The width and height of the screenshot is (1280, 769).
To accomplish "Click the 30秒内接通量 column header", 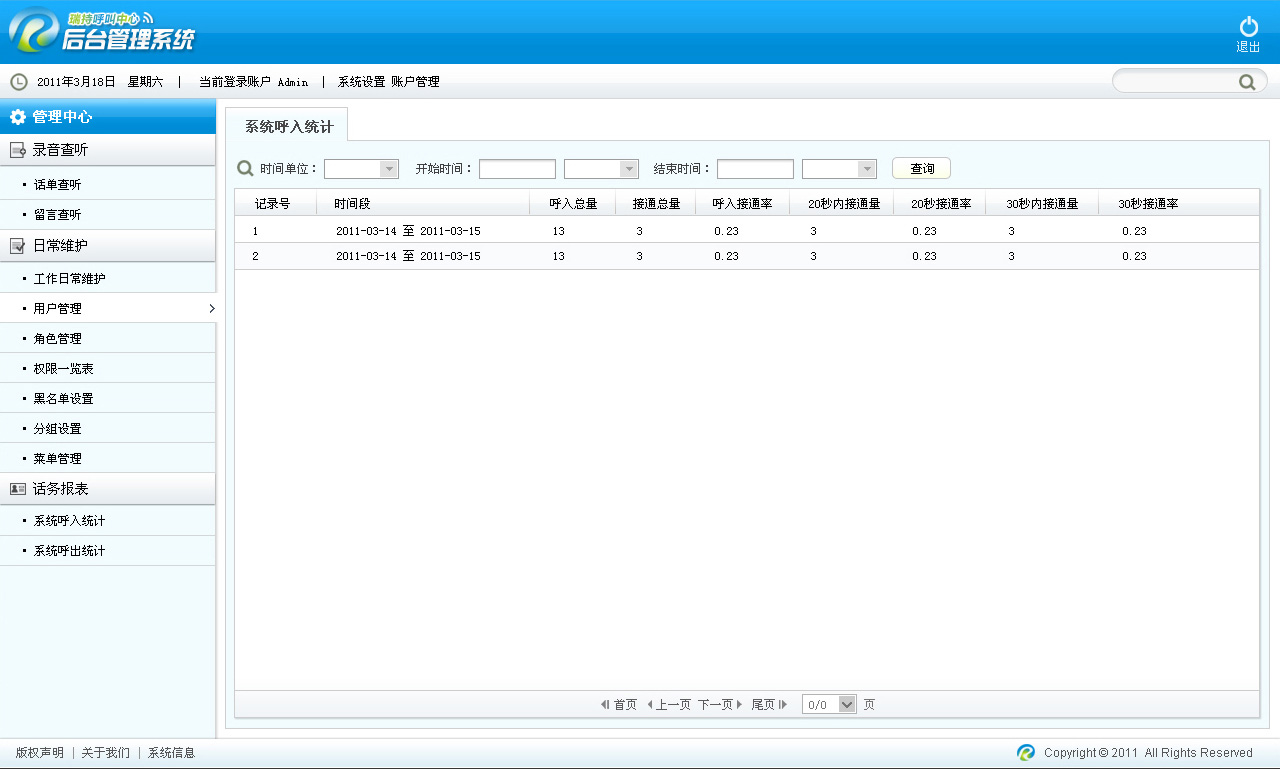I will (1042, 203).
